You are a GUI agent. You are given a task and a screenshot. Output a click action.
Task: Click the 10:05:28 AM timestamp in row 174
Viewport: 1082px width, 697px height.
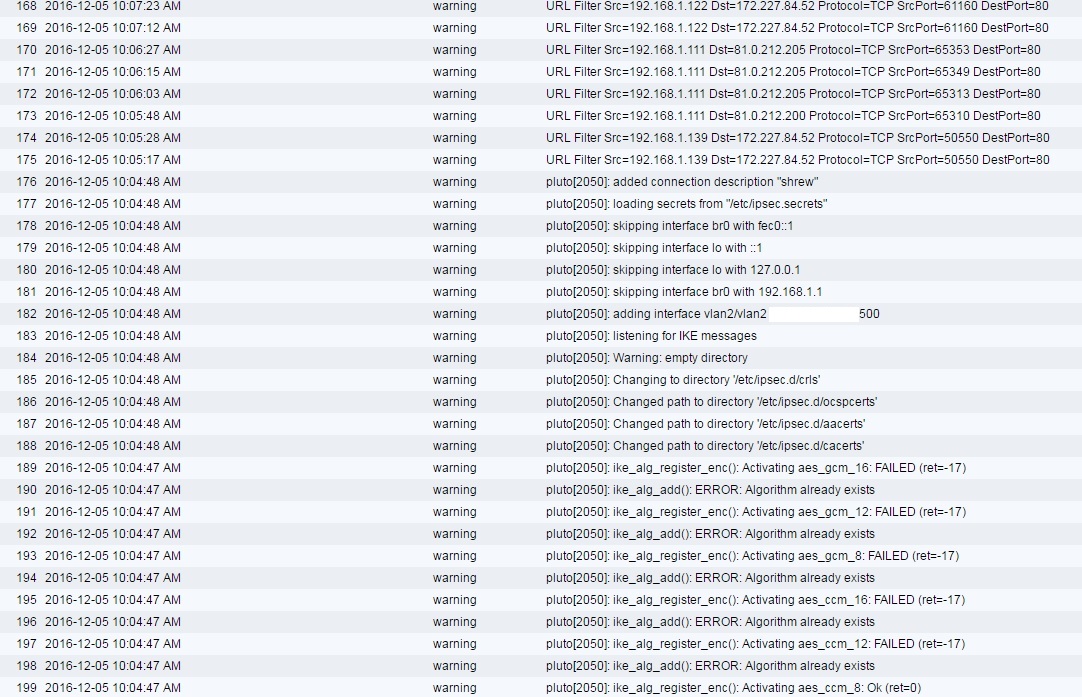tap(113, 138)
